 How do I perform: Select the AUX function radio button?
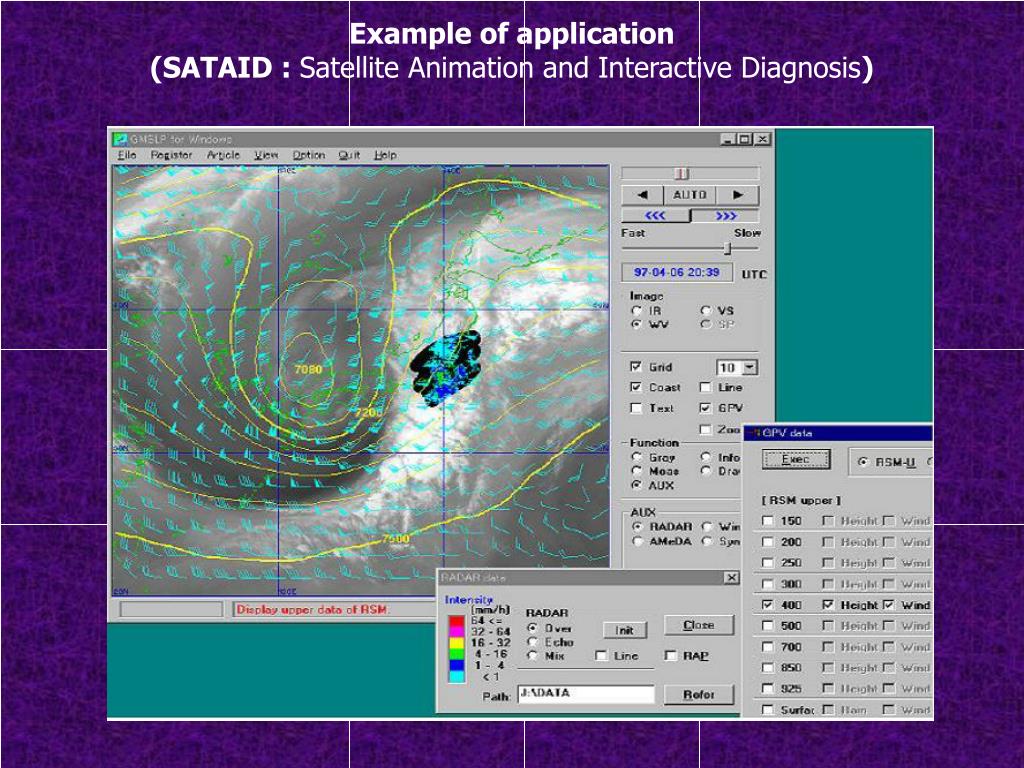pos(637,485)
